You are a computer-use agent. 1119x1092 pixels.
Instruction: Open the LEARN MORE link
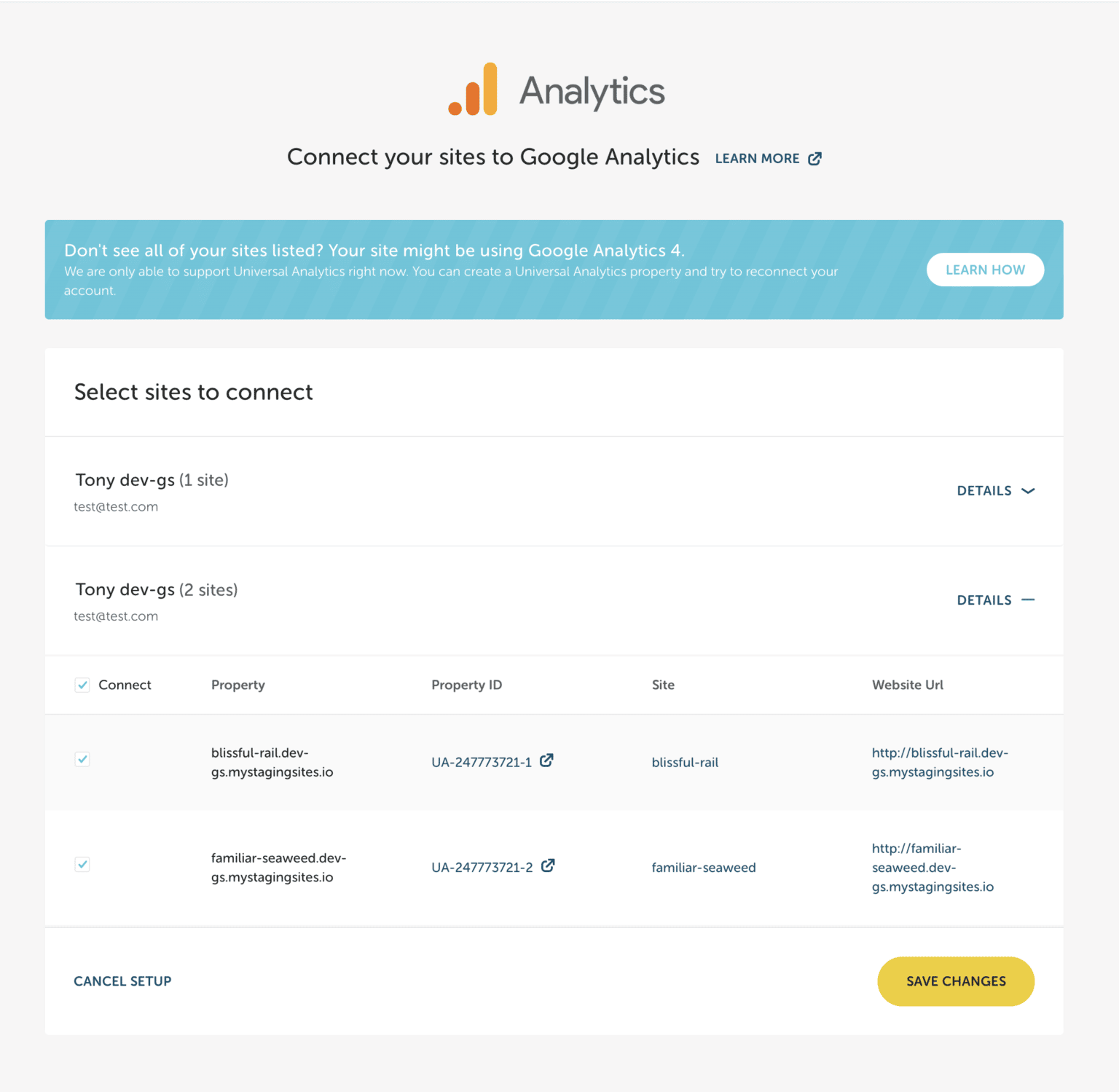758,158
